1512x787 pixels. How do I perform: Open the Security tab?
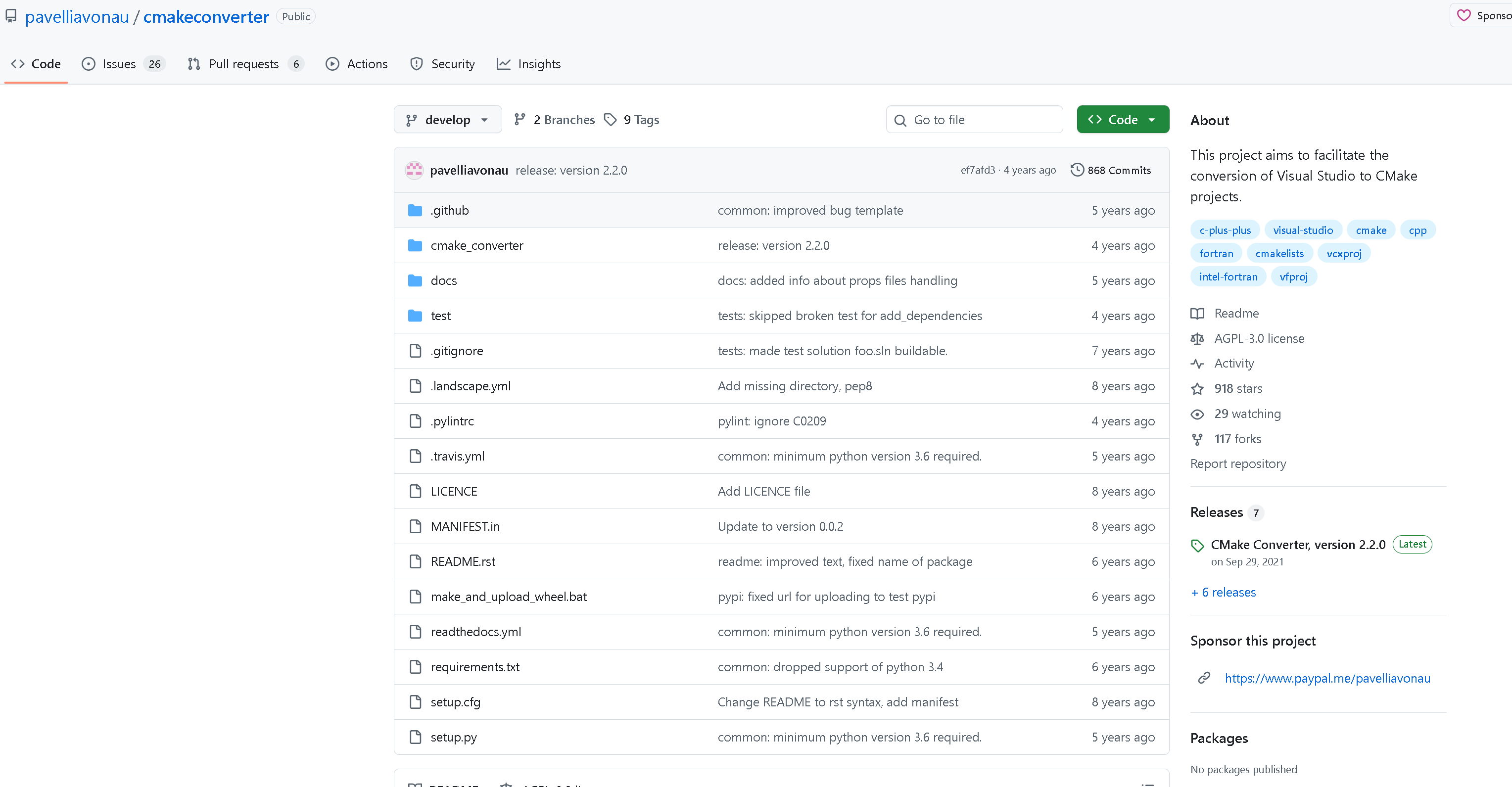[442, 64]
